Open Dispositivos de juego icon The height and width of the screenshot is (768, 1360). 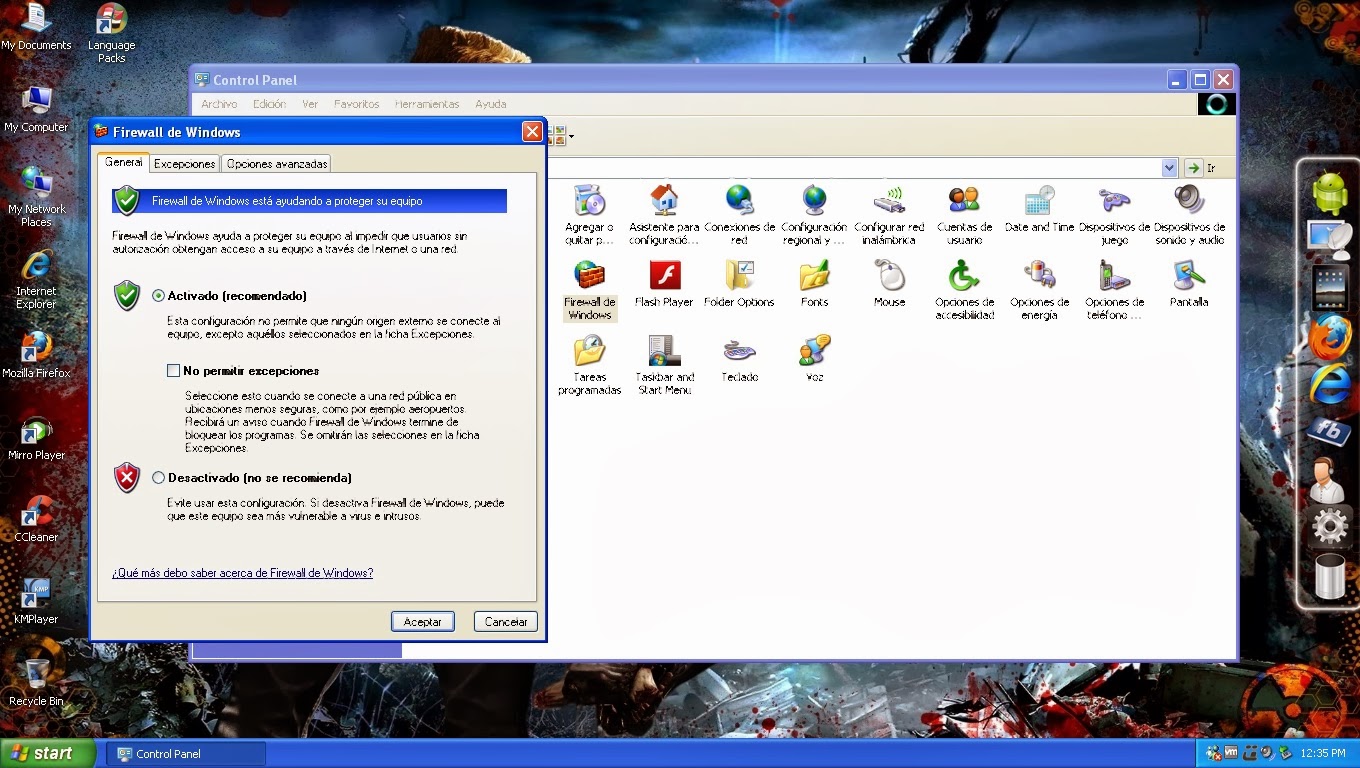point(1114,214)
